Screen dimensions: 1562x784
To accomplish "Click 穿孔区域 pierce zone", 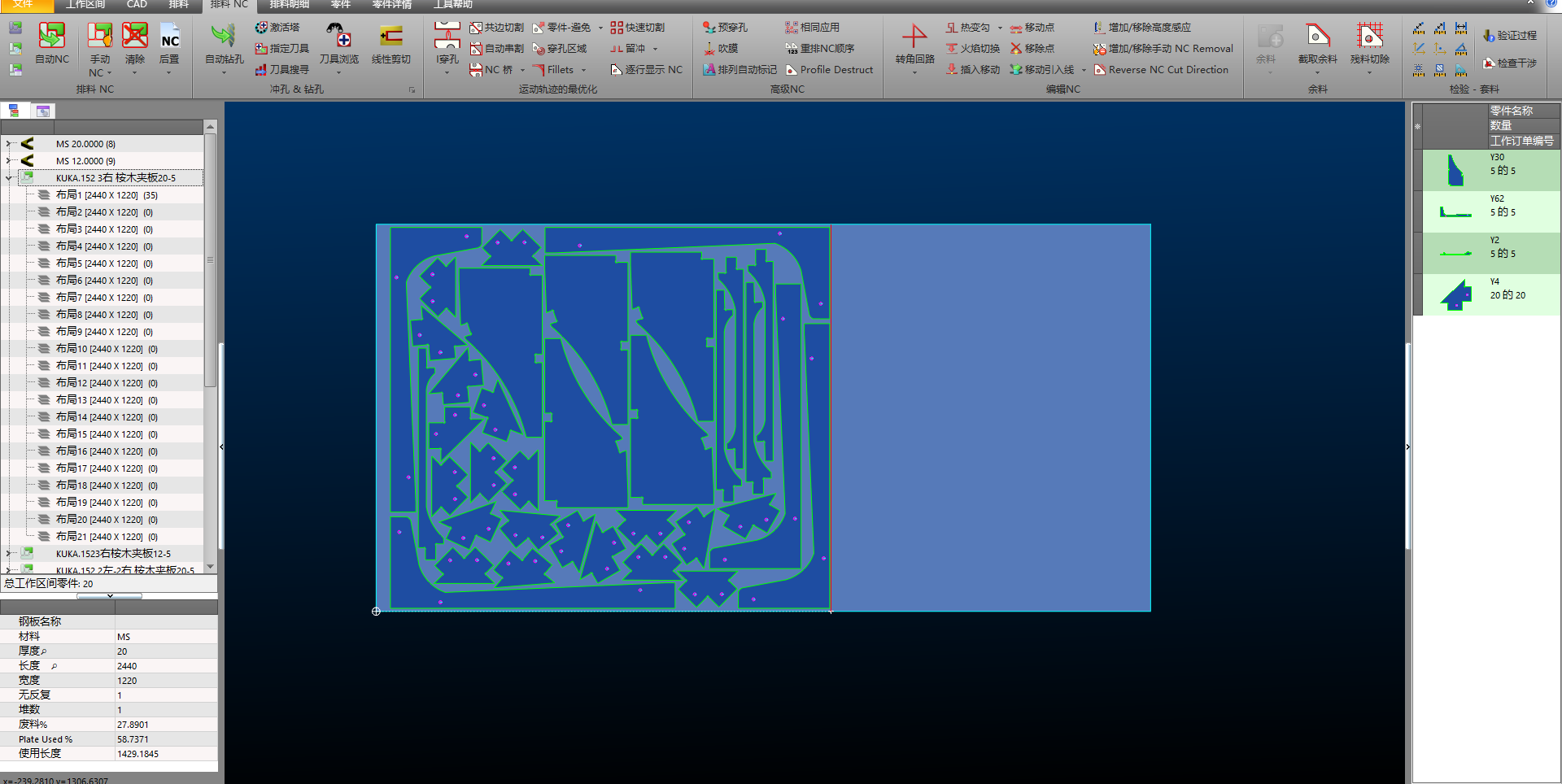I will click(x=560, y=49).
